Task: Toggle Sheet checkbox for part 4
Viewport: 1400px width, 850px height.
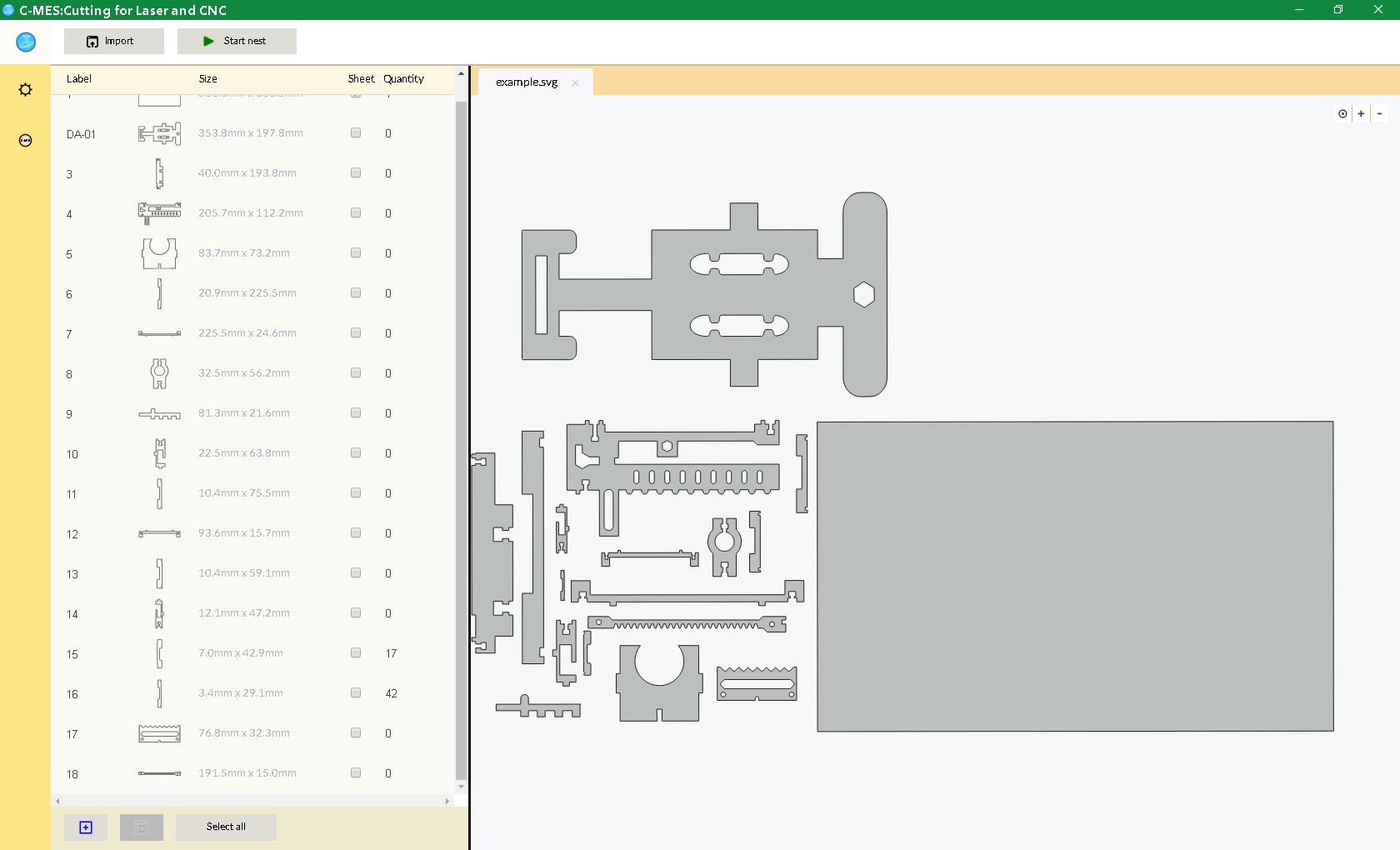Action: 356,212
